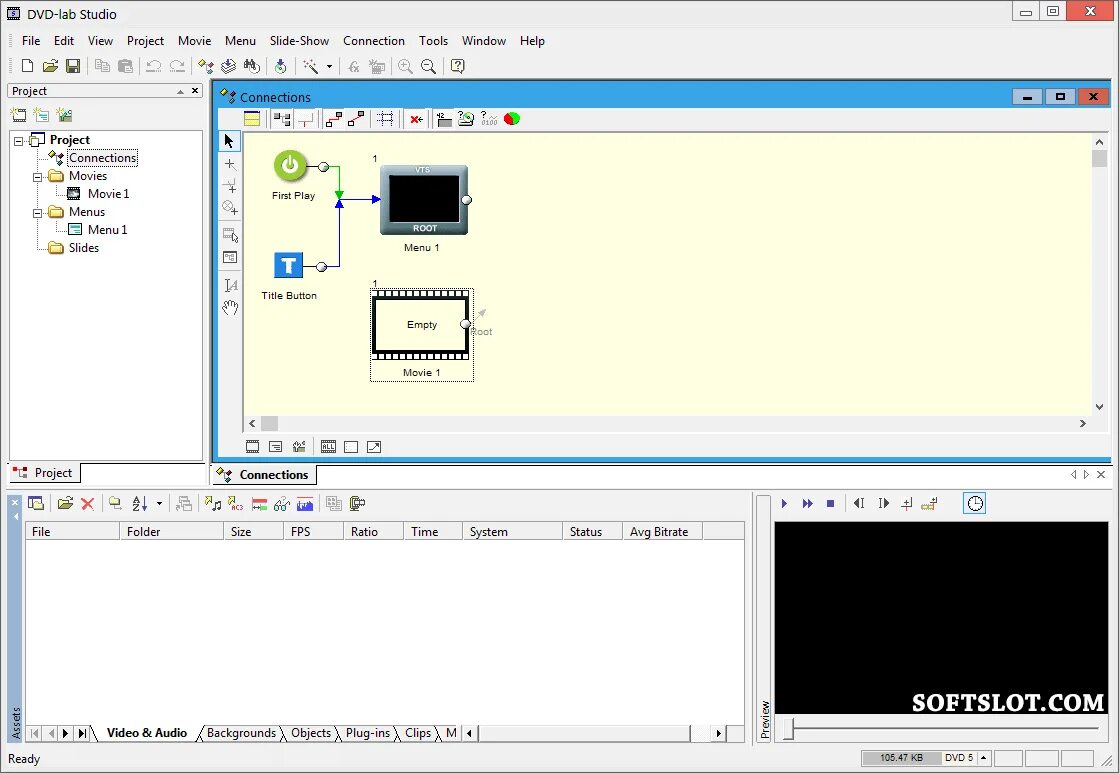Select the text annotation tool in Connections sidebar
This screenshot has width=1119, height=773.
pyautogui.click(x=230, y=286)
